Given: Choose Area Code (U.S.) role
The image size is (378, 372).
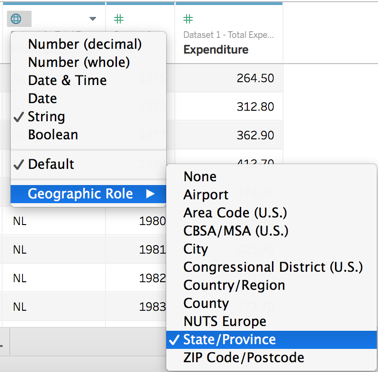Looking at the screenshot, I should (x=272, y=213).
